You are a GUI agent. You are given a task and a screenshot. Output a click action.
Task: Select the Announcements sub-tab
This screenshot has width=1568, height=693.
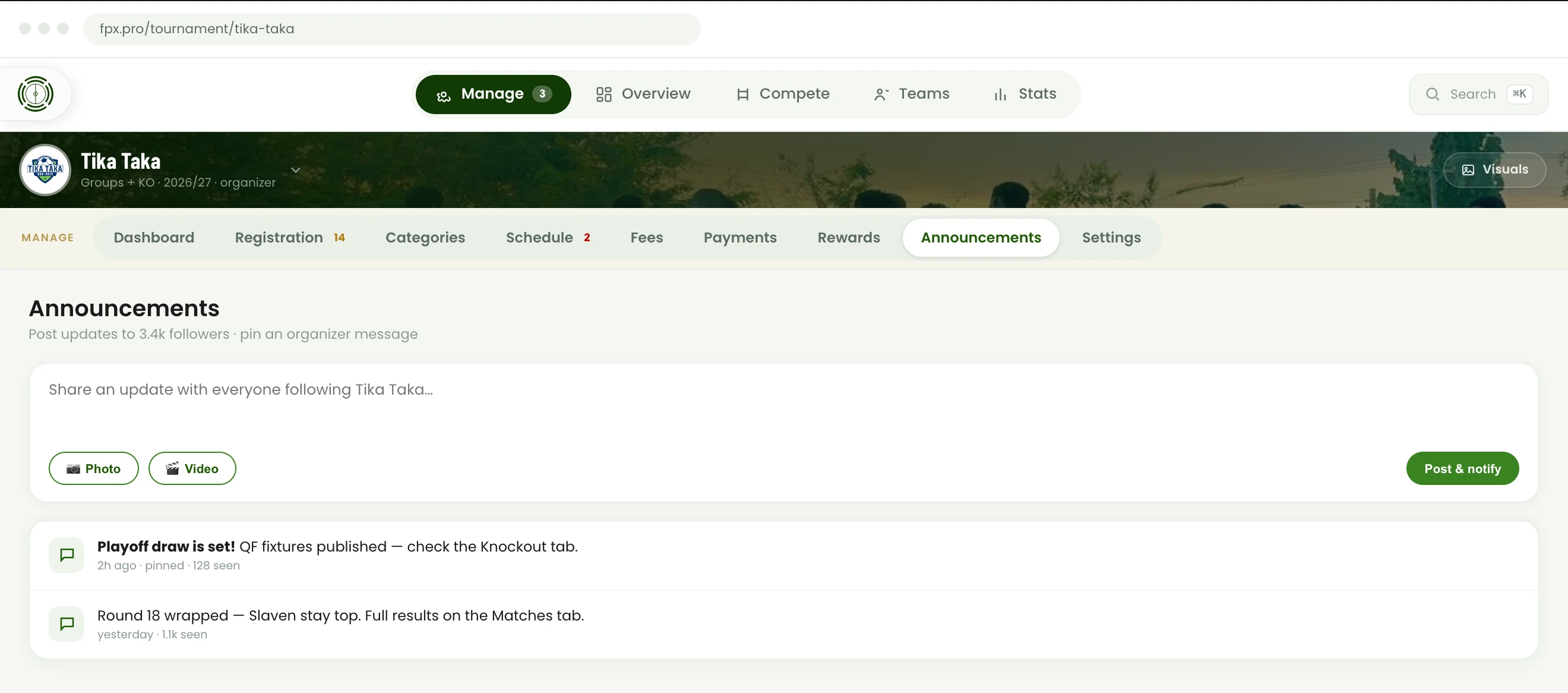981,238
